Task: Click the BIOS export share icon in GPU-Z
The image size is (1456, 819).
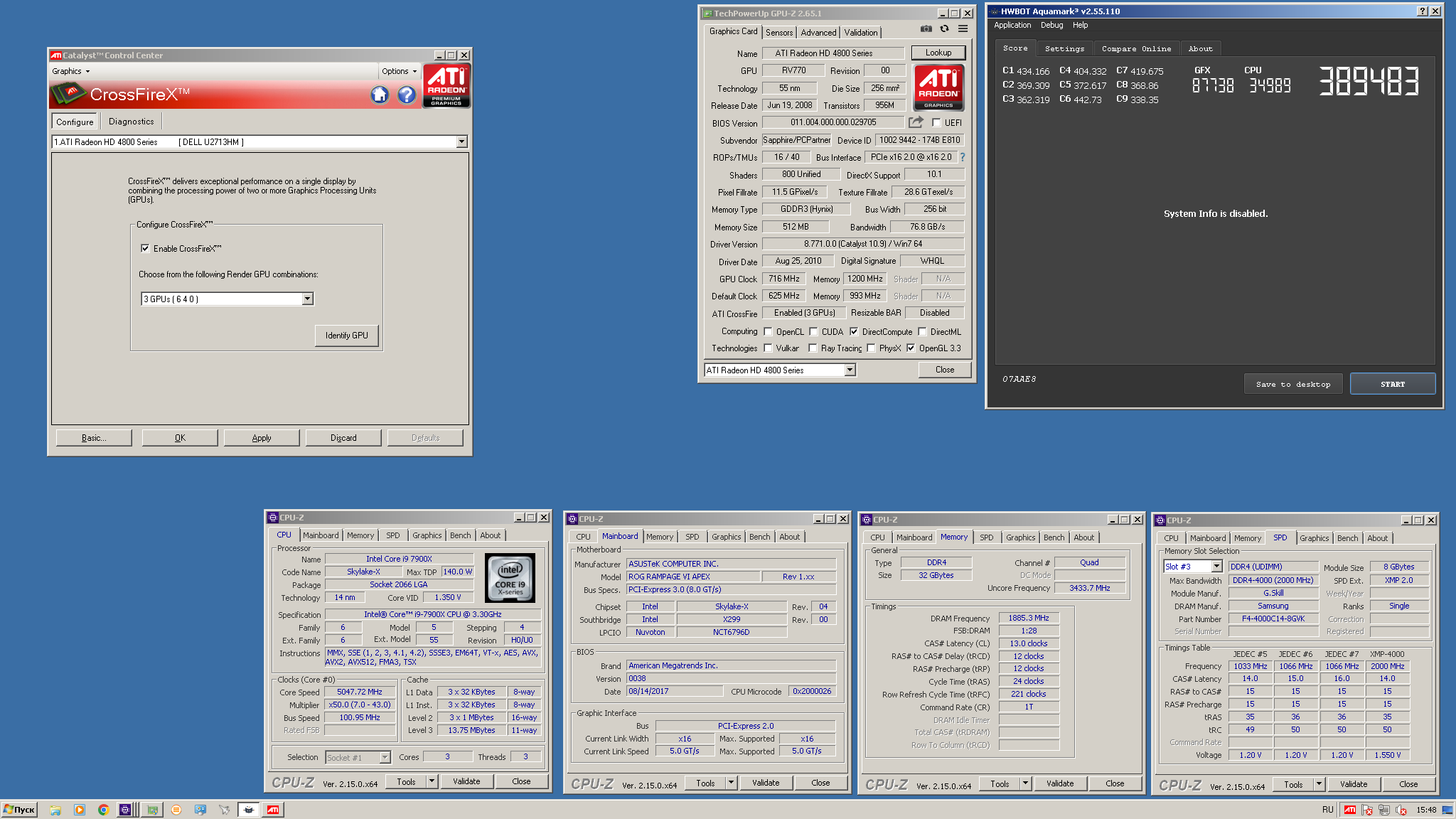Action: 916,122
